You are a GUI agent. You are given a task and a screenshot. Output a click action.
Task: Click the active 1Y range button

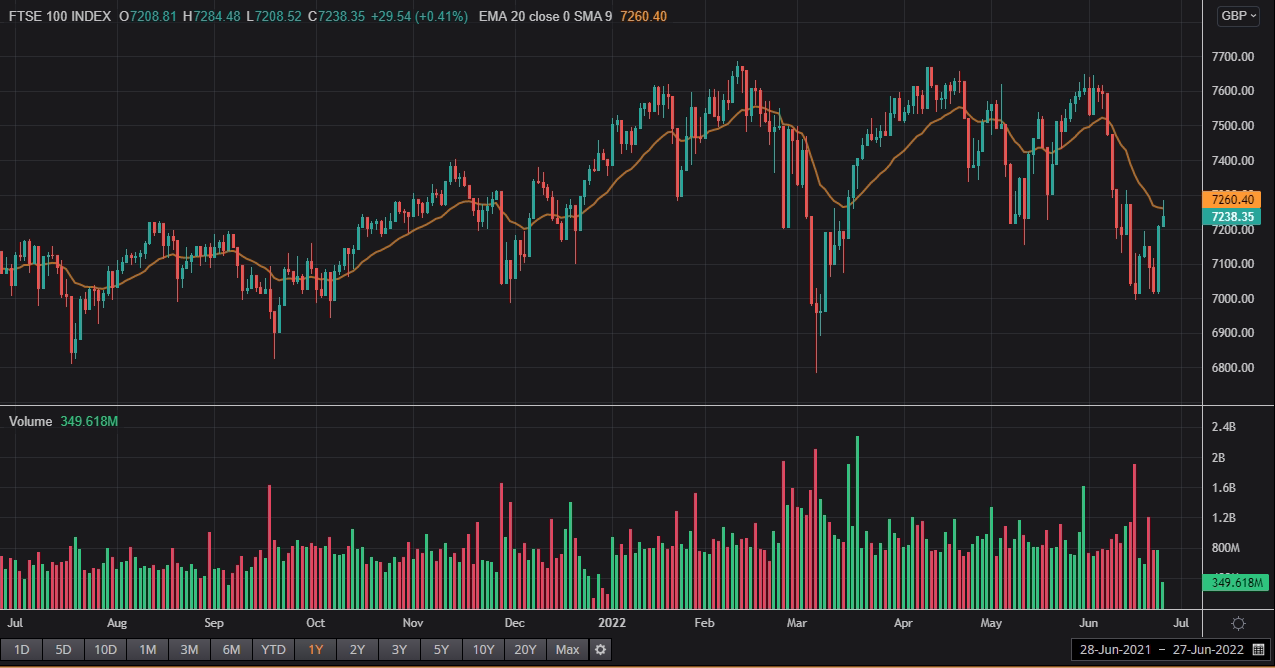[x=315, y=650]
